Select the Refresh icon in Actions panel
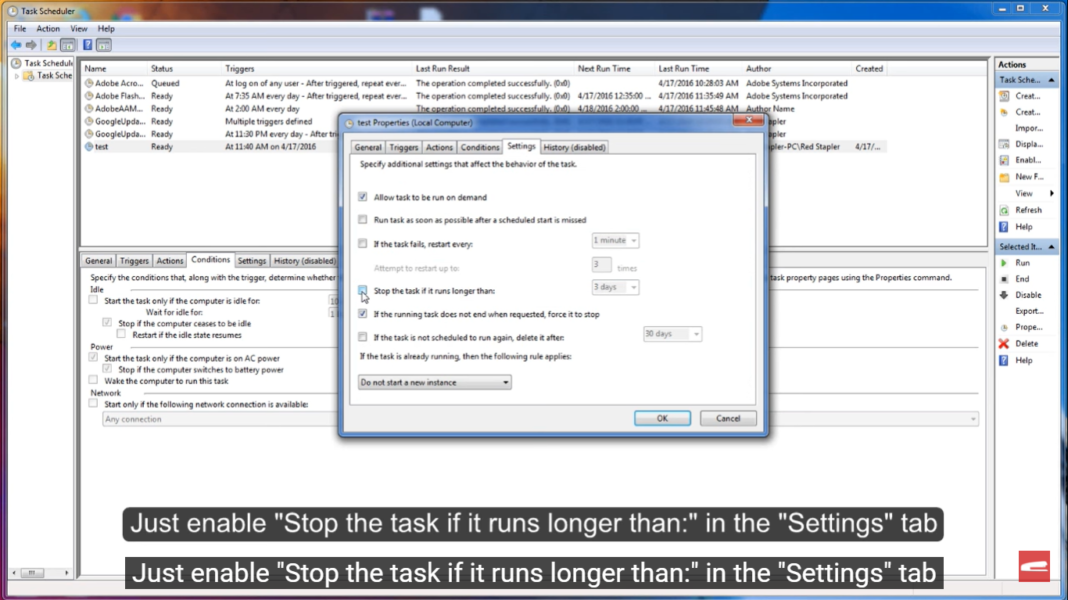1068x600 pixels. (x=1020, y=210)
